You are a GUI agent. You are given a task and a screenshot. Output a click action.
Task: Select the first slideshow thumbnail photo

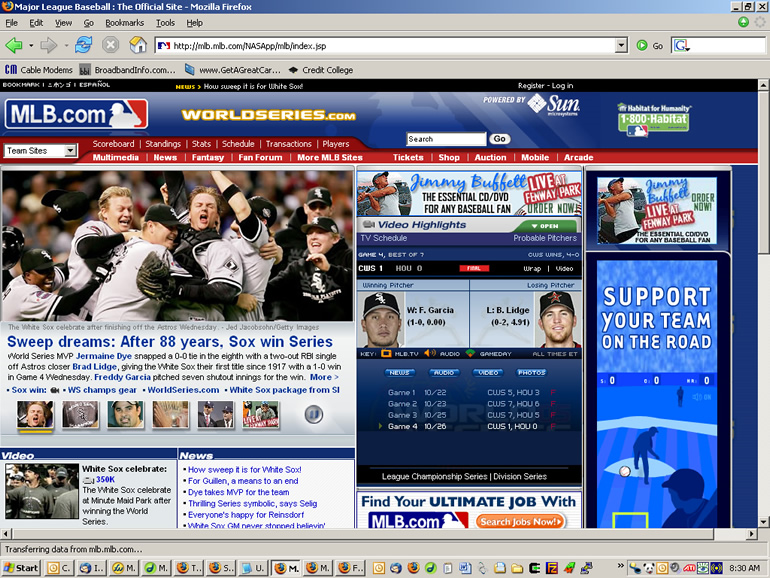35,414
